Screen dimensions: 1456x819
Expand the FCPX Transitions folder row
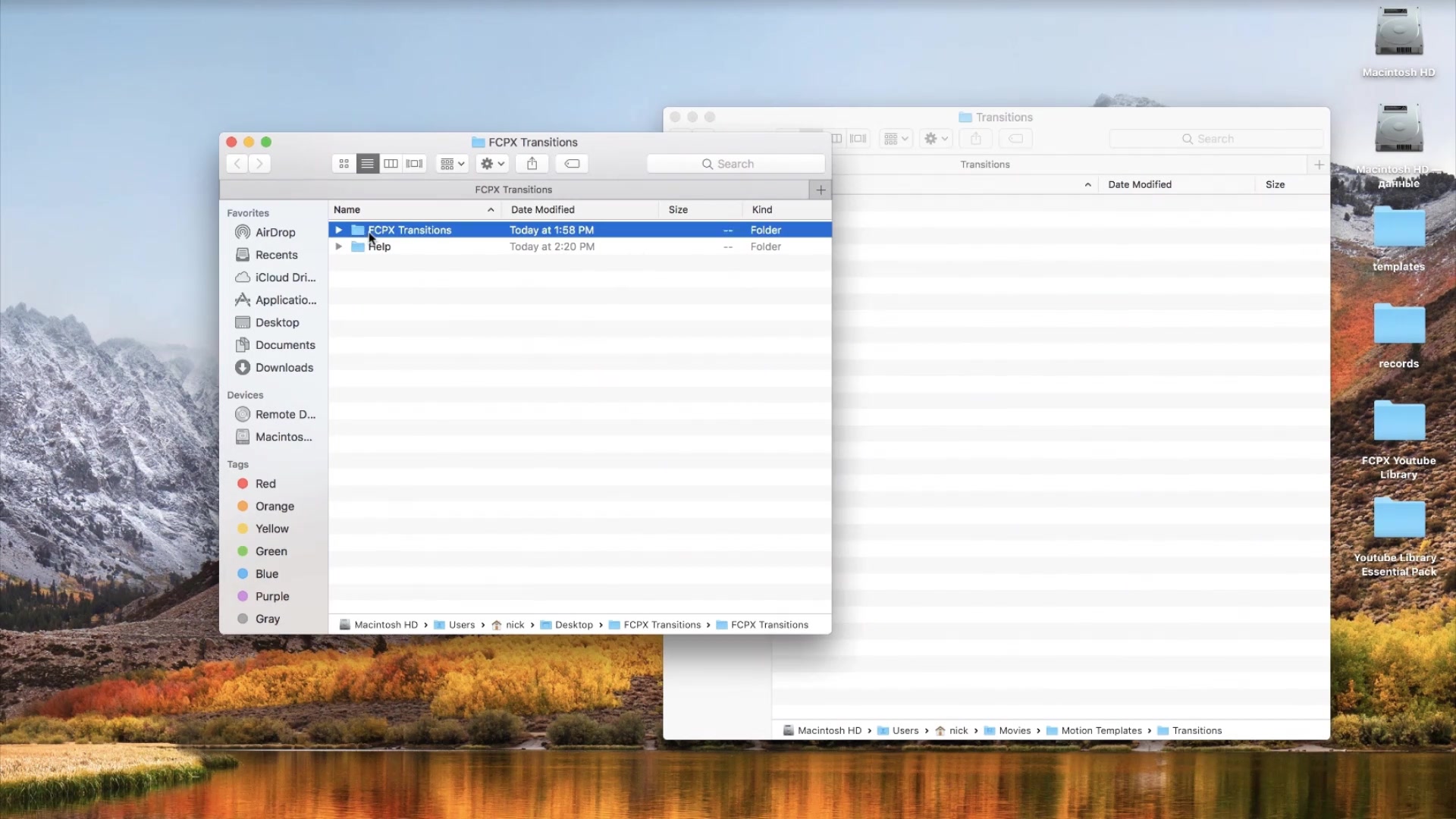[x=339, y=230]
